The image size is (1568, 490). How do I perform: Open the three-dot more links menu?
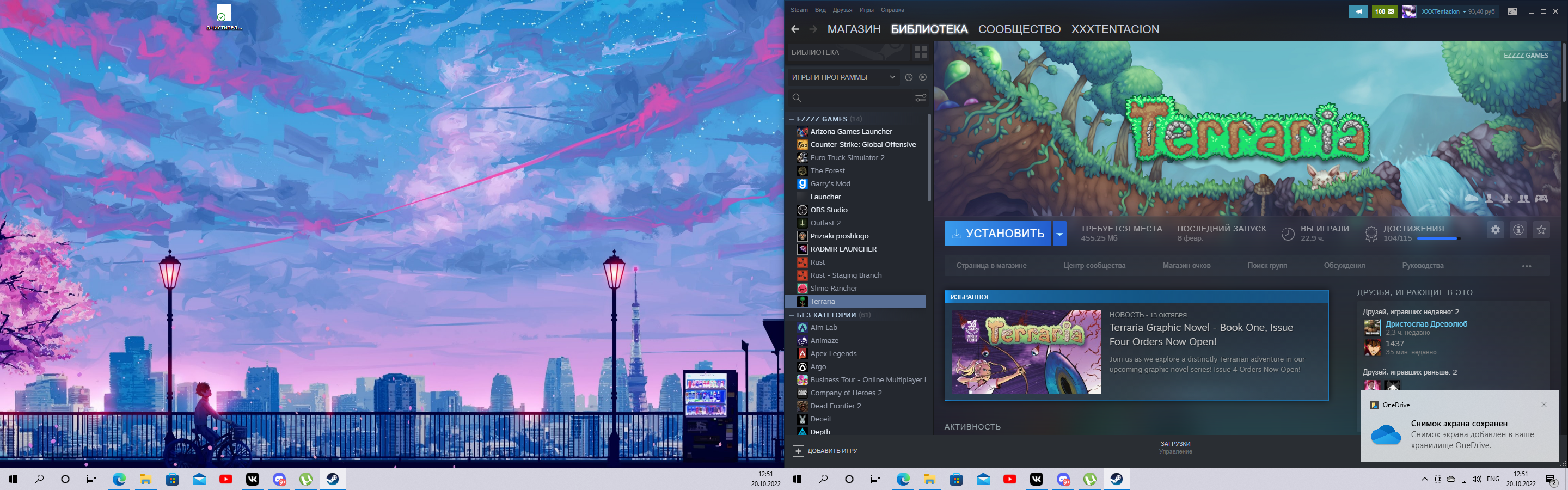click(x=1527, y=266)
